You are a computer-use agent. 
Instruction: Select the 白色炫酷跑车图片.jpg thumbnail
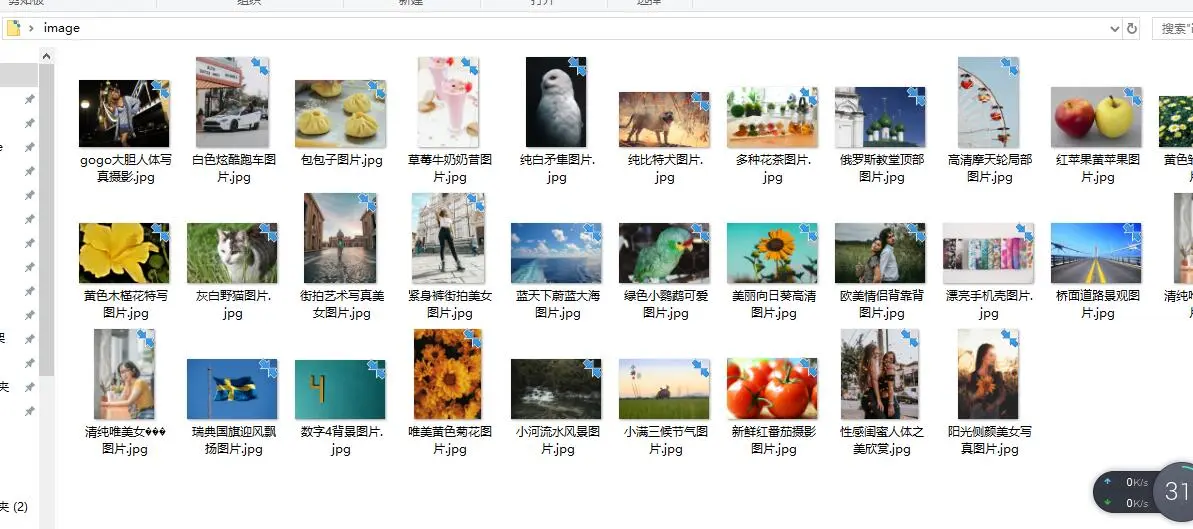coord(232,102)
